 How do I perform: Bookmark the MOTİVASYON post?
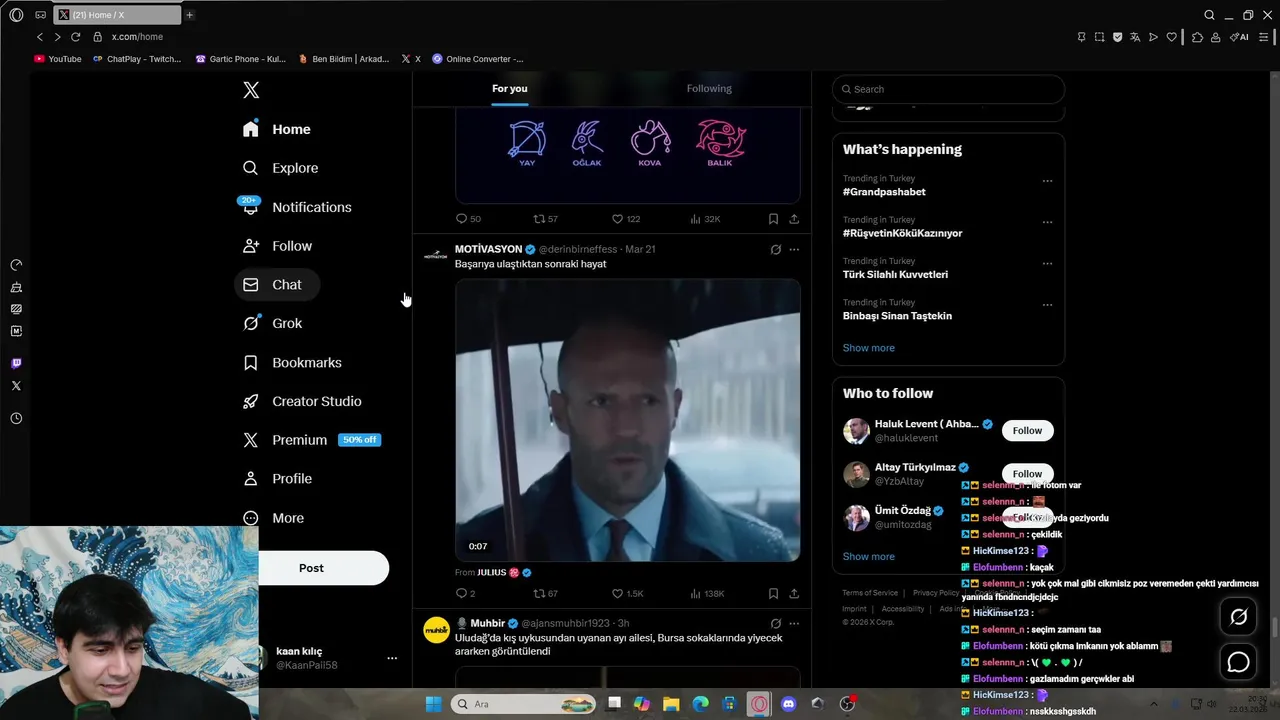(773, 593)
